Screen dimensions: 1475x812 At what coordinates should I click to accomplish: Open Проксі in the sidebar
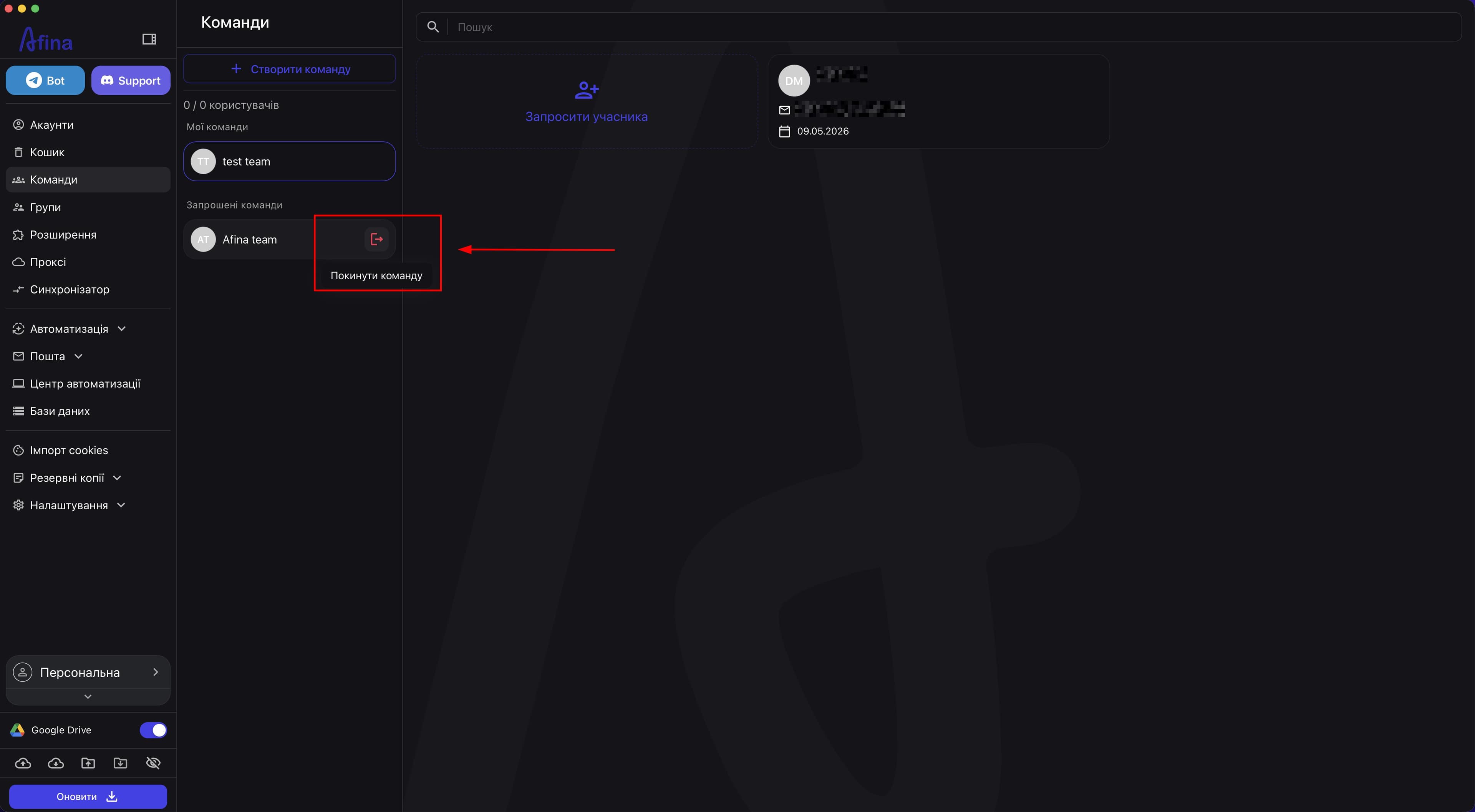(x=88, y=262)
